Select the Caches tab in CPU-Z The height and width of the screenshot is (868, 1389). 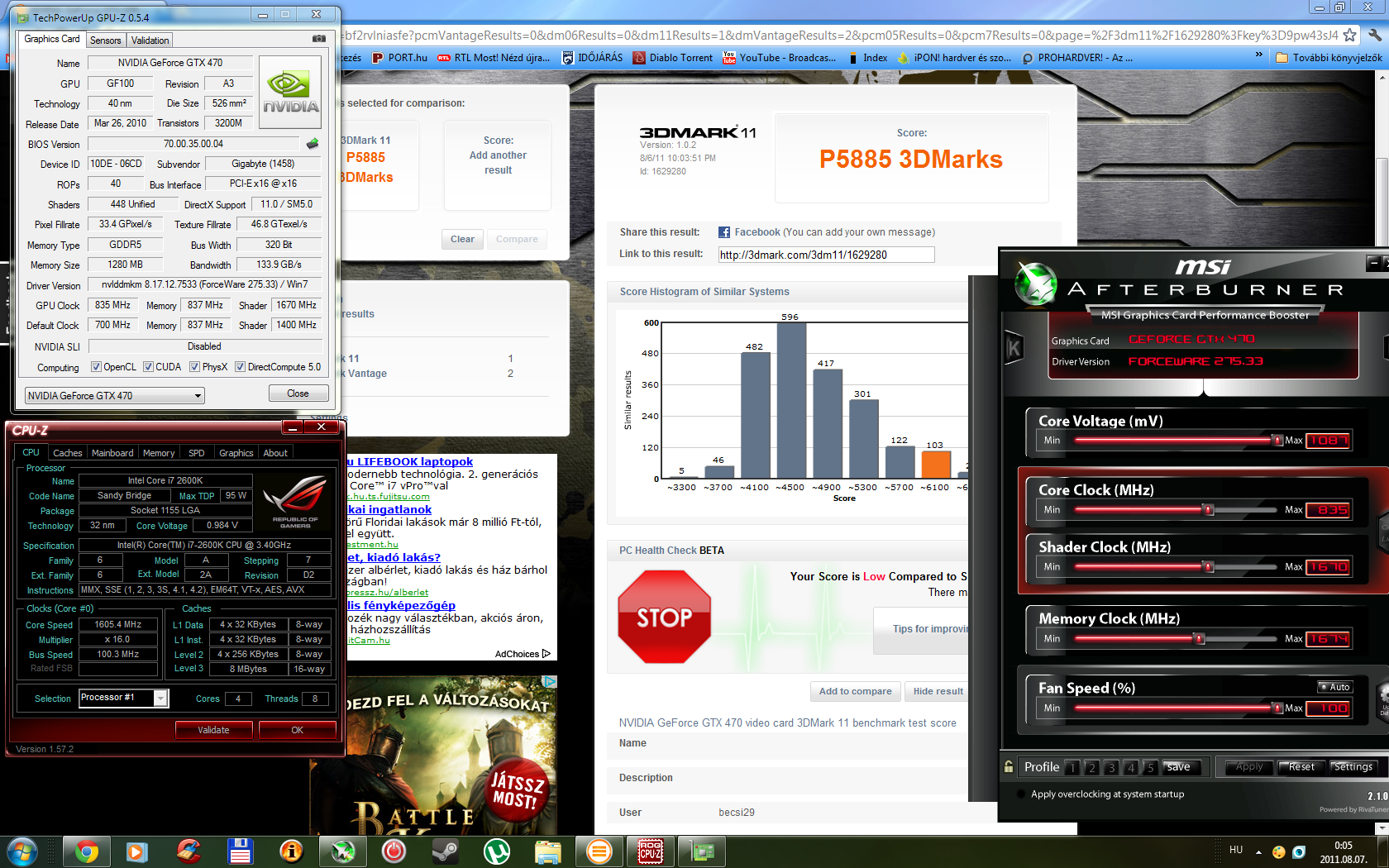[x=68, y=453]
